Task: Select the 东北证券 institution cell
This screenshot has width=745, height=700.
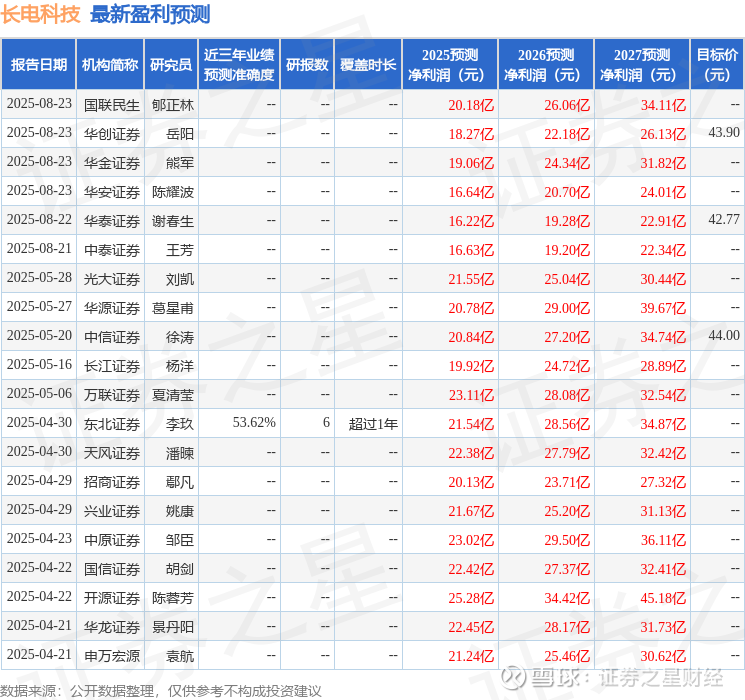Action: tap(112, 424)
